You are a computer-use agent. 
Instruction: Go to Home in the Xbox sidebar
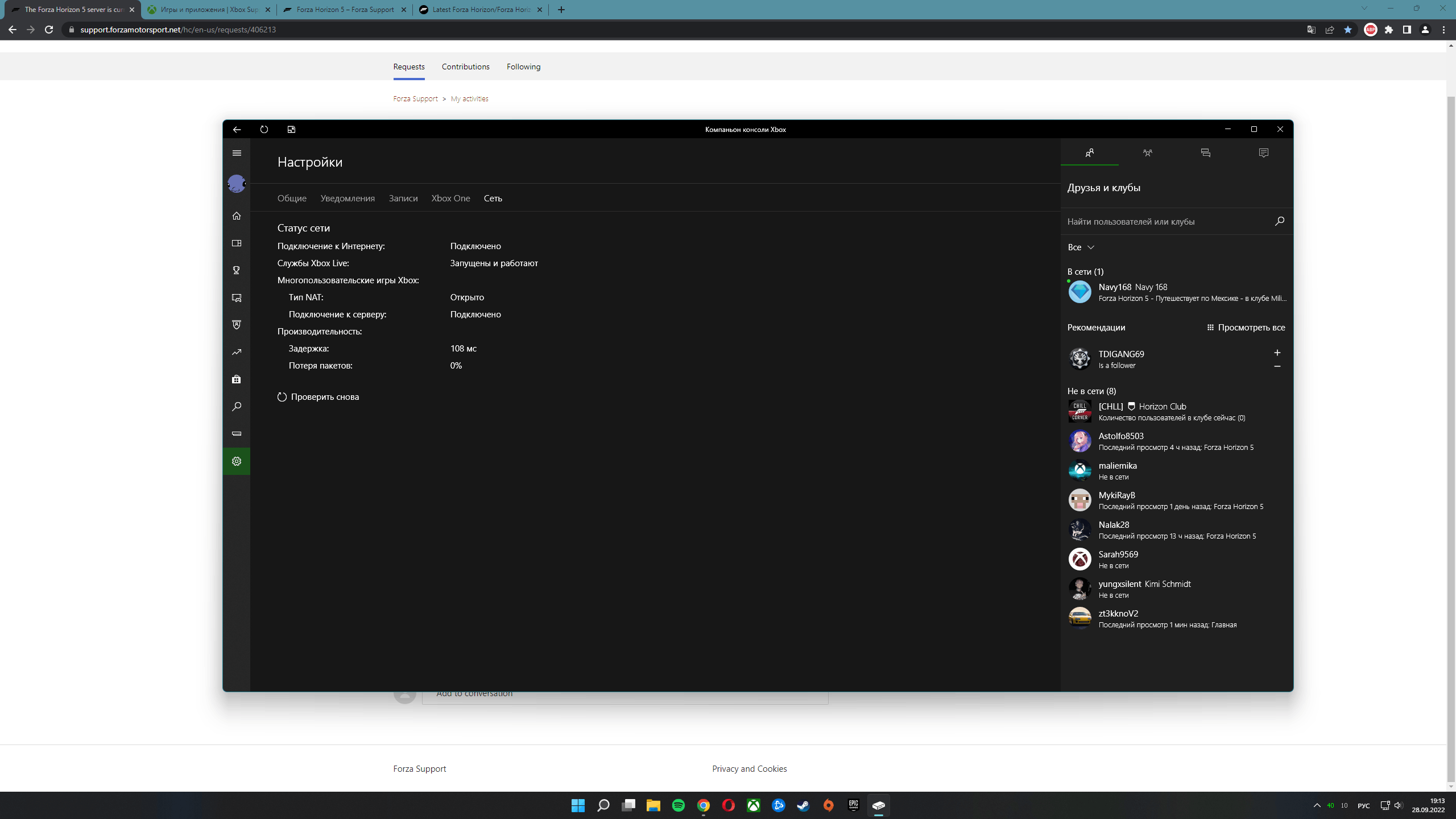(x=237, y=216)
